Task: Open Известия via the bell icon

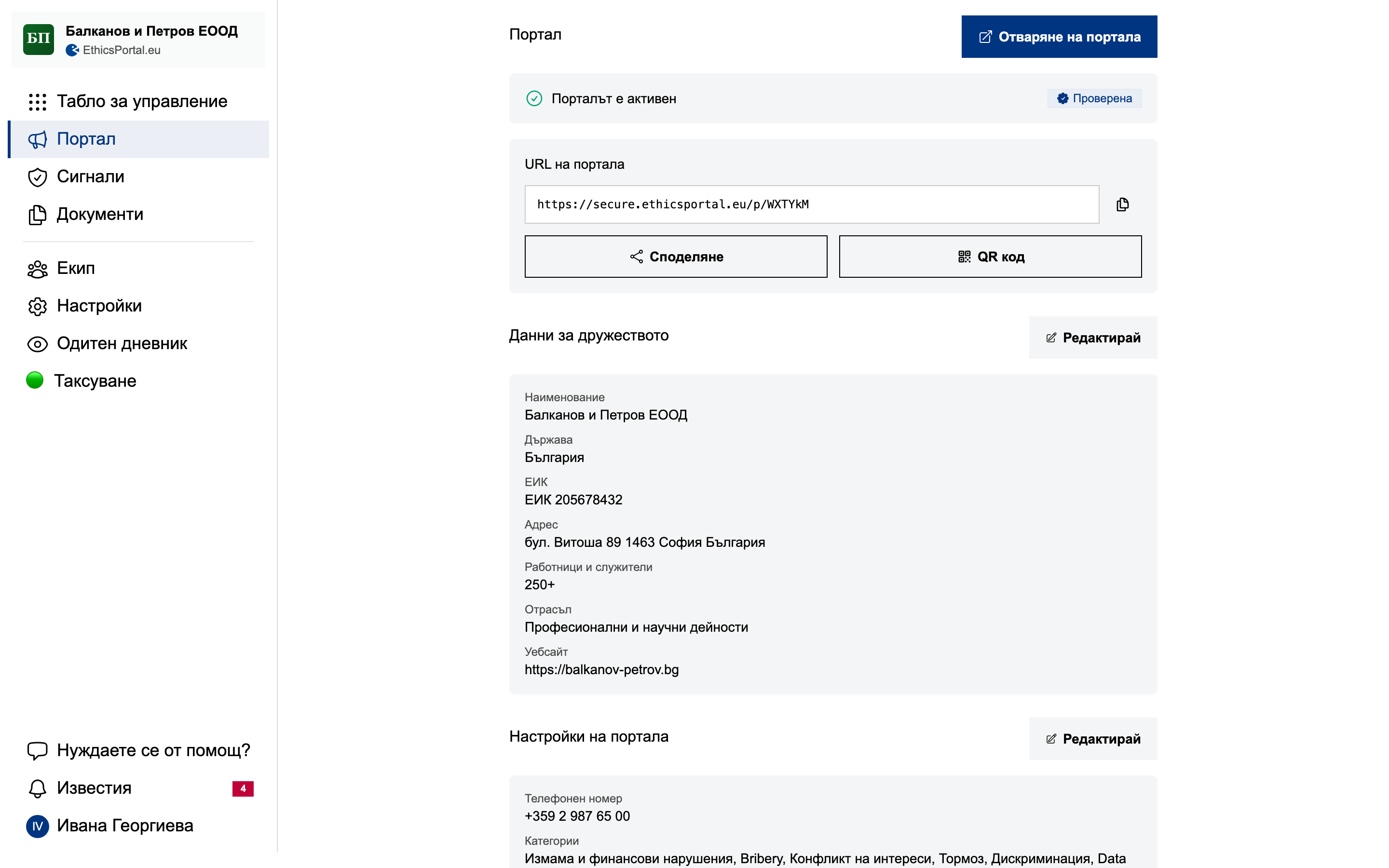Action: click(37, 787)
